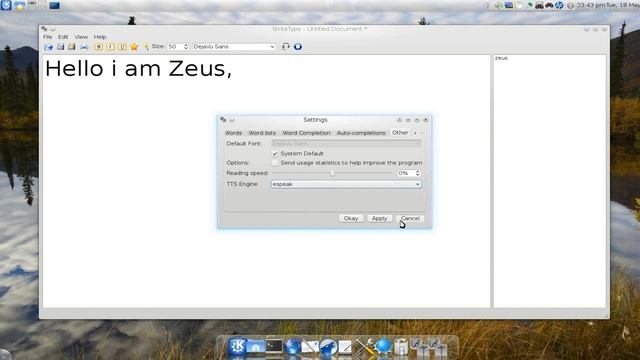This screenshot has height=360, width=640.
Task: Open the KDE launcher in the dock
Action: coord(237,347)
